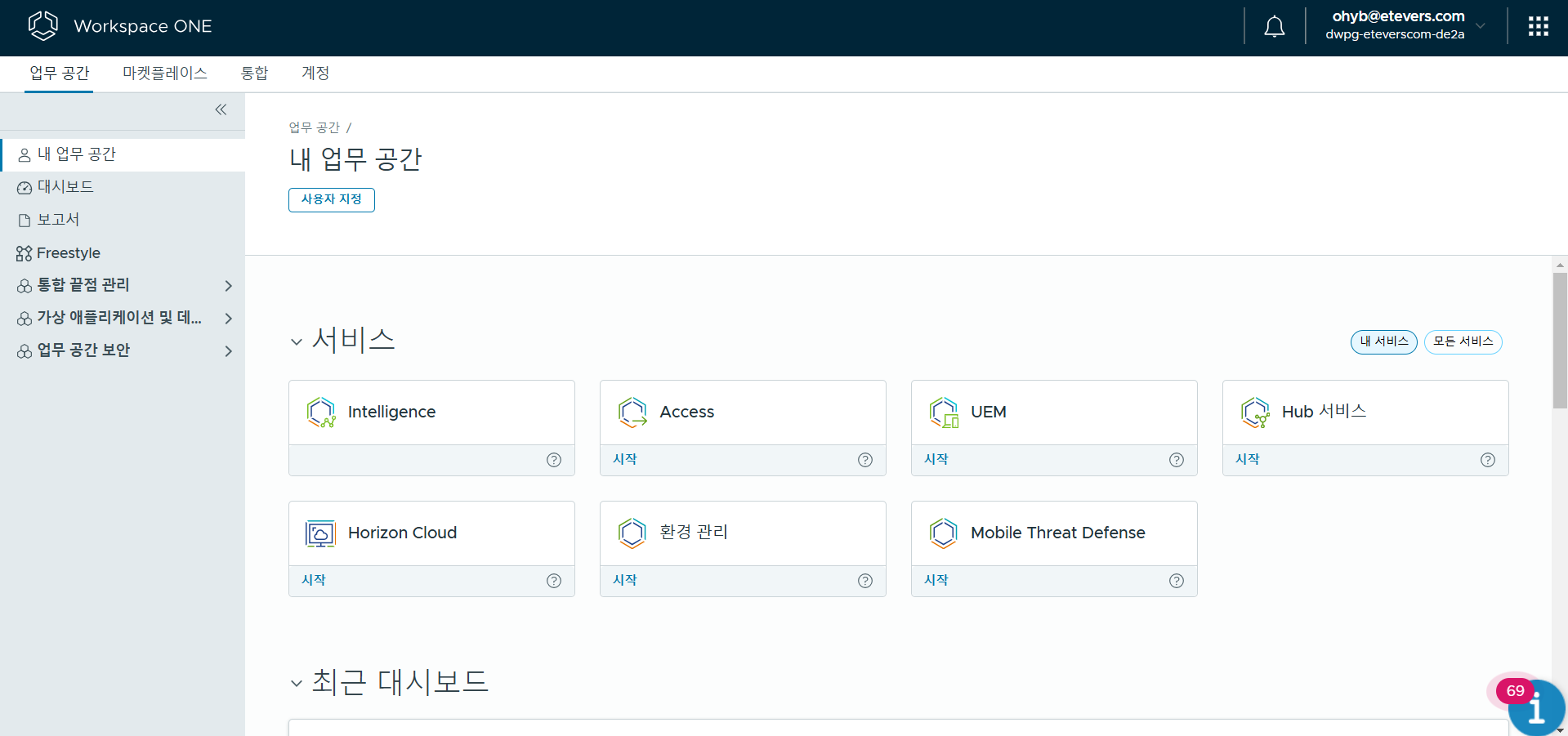The image size is (1568, 736).
Task: Expand the 통합 끝점 관리 sidebar section
Action: click(228, 285)
